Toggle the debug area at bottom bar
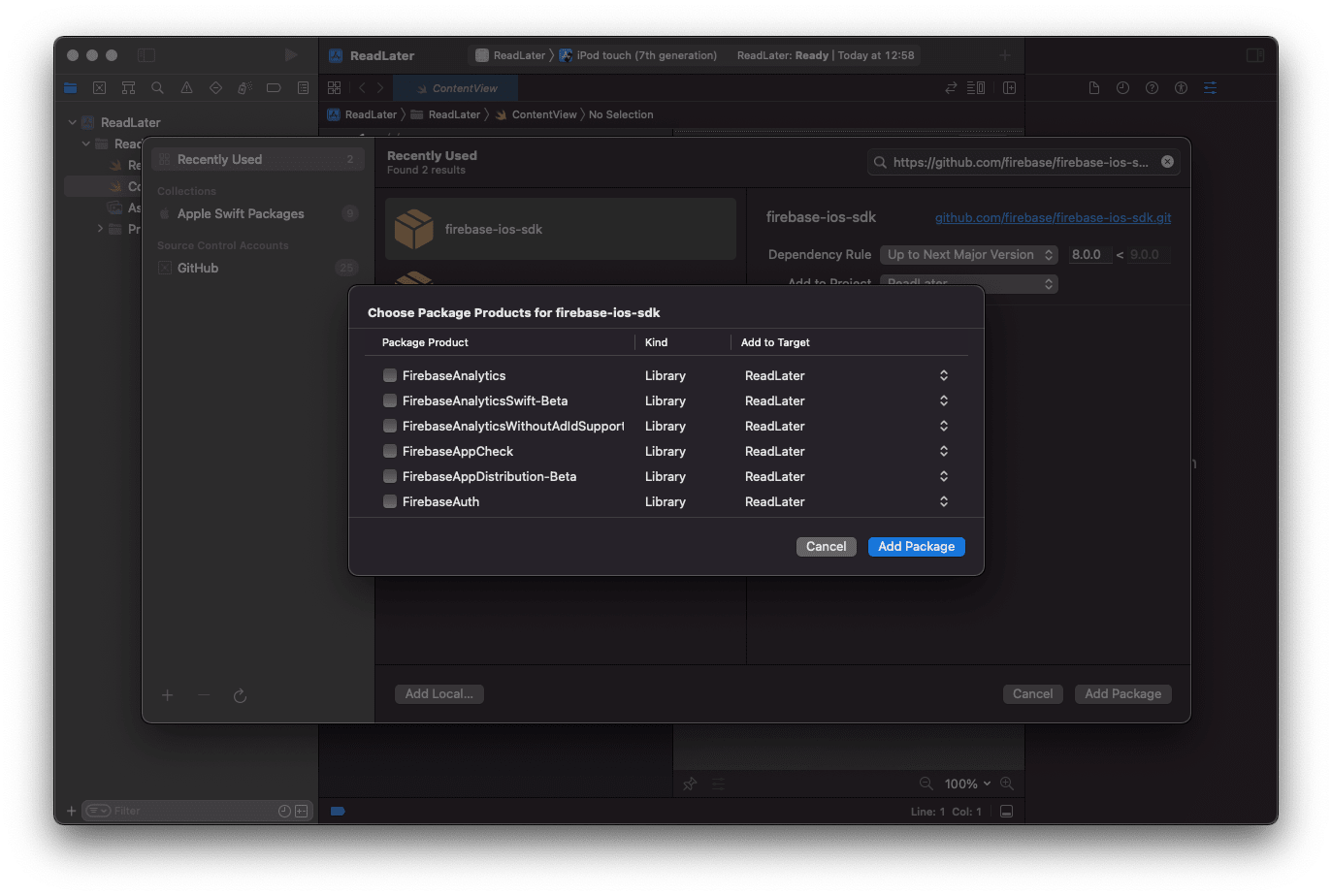Screen dimensions: 1332x896 click(1007, 812)
